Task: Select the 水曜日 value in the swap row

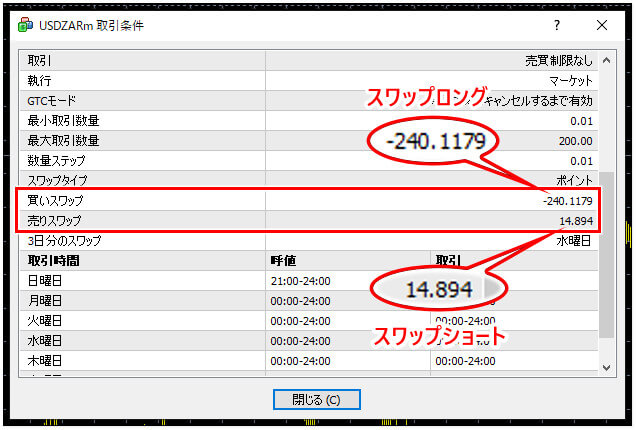Action: pos(574,241)
